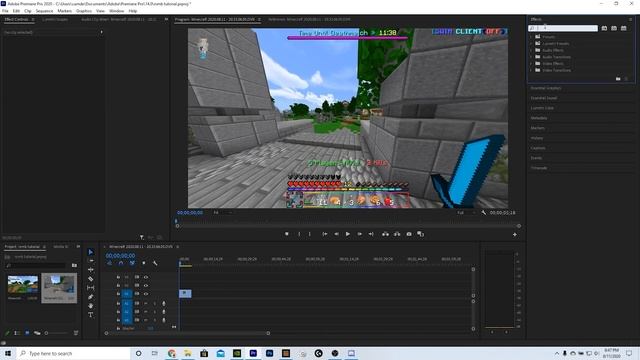Click the timeline horizontal zoom scrollbar

point(187,333)
